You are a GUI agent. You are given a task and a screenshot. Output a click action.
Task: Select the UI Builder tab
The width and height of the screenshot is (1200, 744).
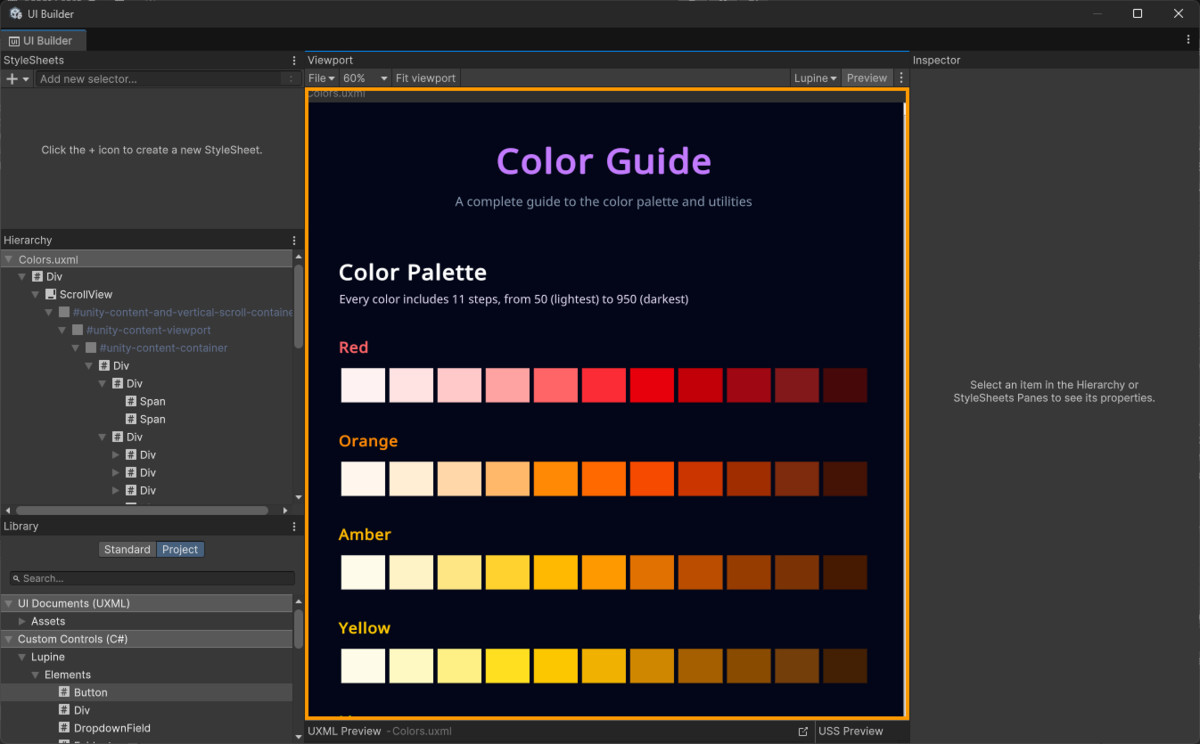click(43, 40)
